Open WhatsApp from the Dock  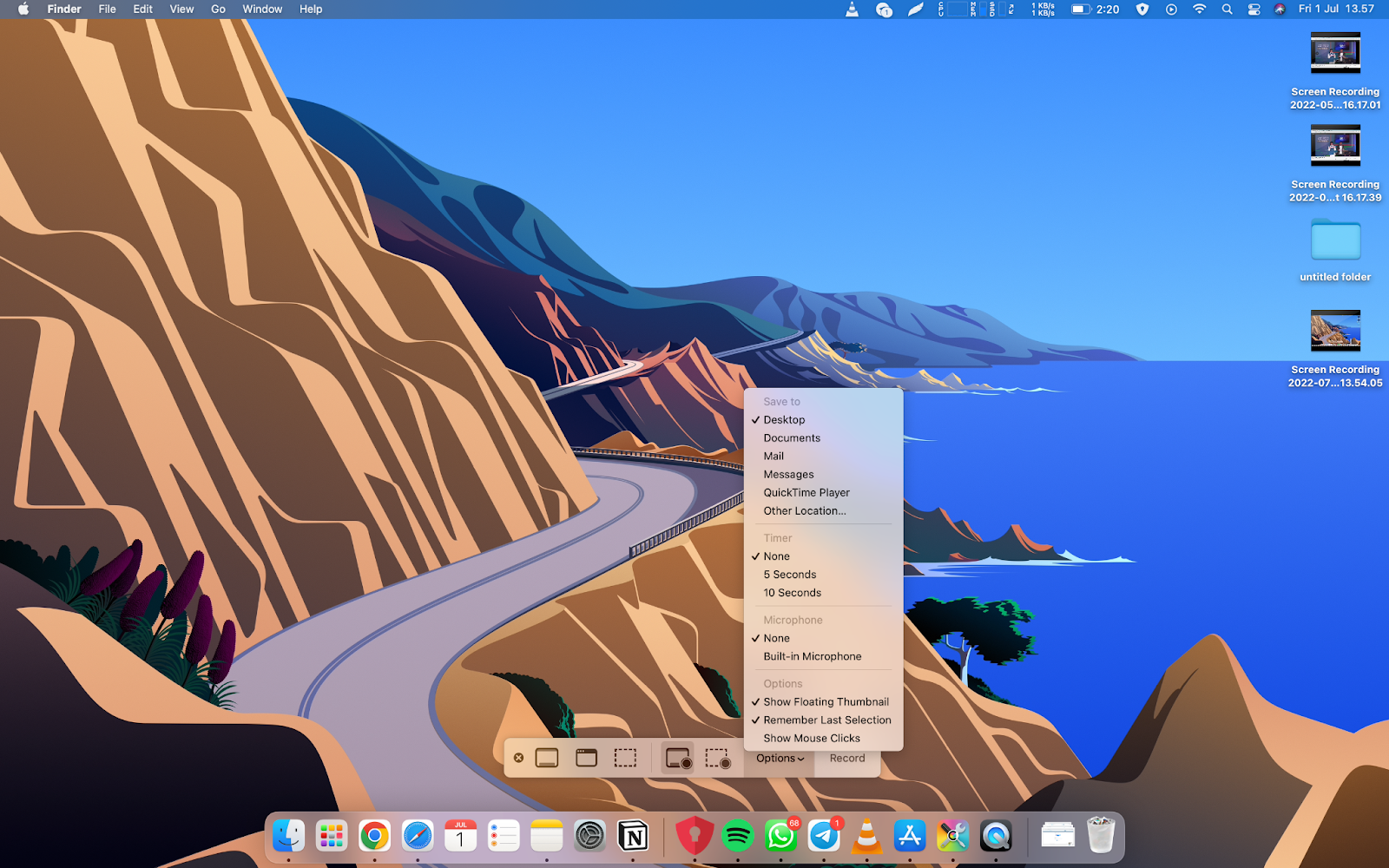780,836
